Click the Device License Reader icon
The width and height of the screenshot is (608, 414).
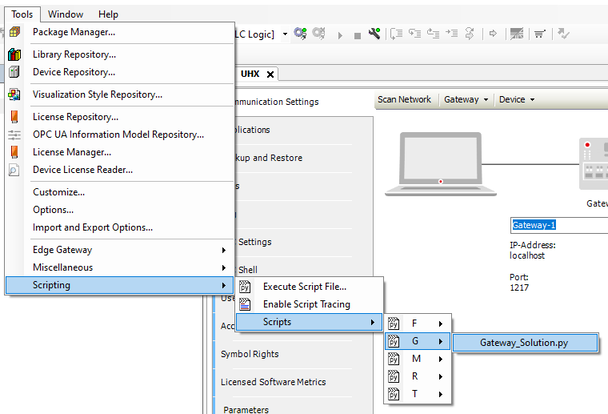point(14,170)
